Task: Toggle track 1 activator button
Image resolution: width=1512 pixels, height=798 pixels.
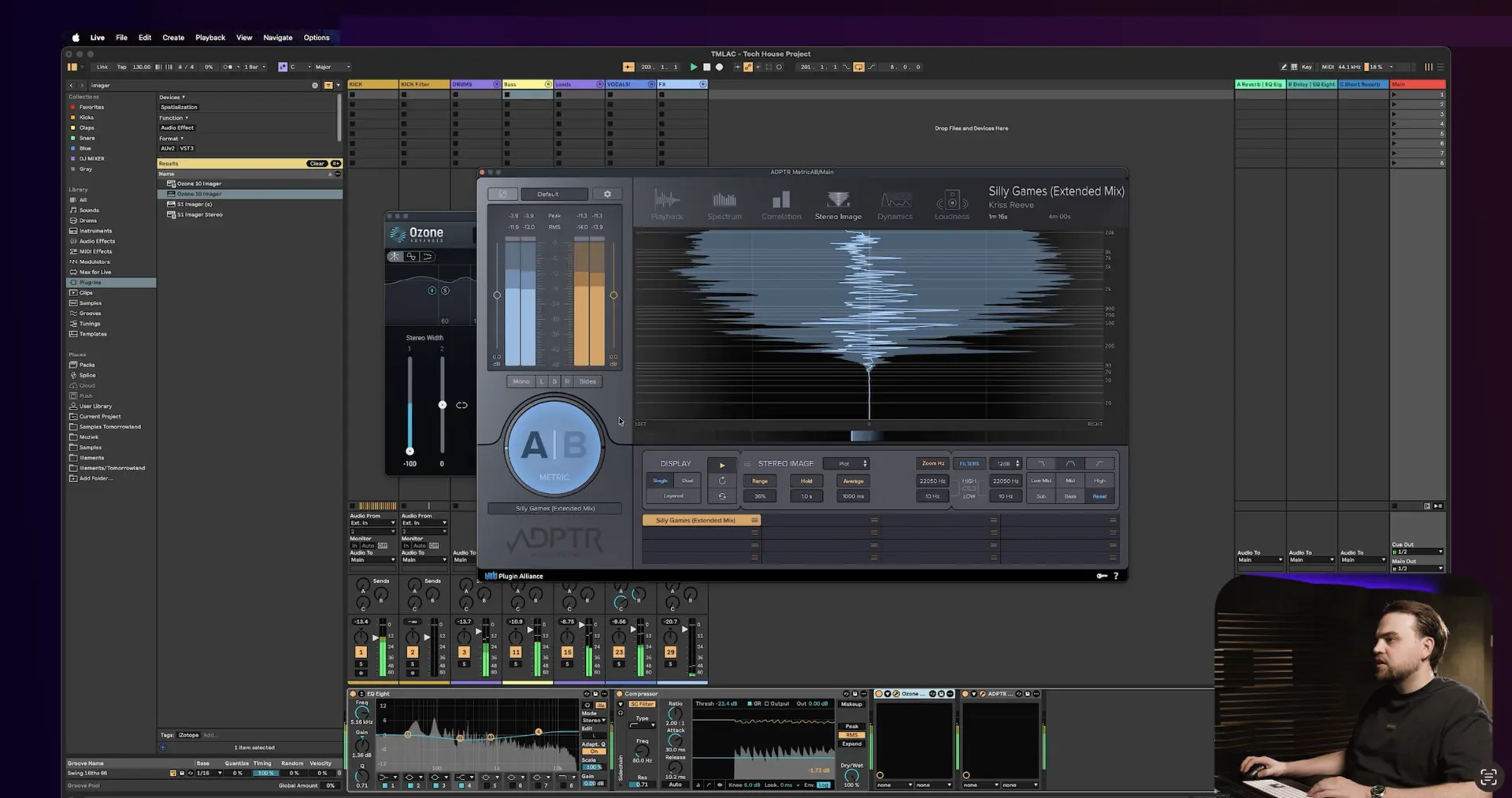Action: (x=361, y=652)
